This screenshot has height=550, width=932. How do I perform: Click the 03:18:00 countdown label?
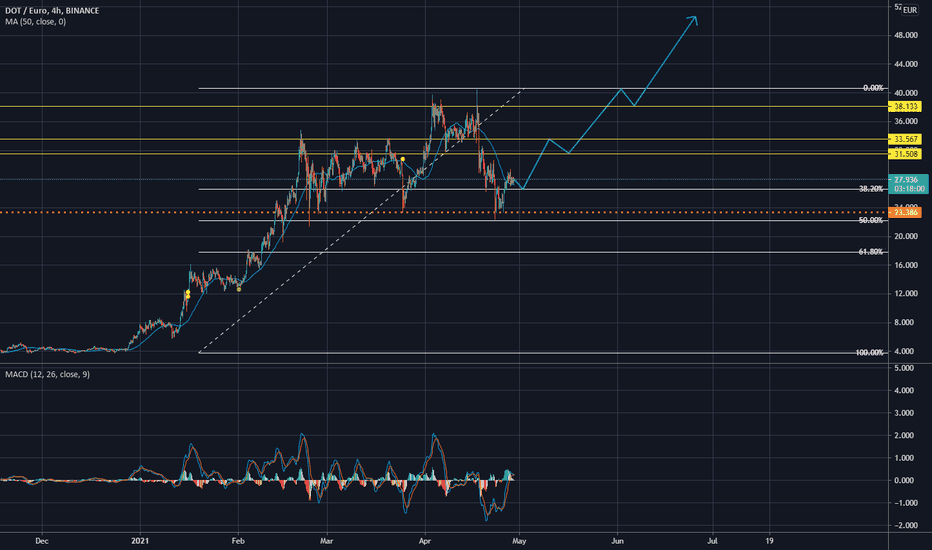tap(909, 189)
